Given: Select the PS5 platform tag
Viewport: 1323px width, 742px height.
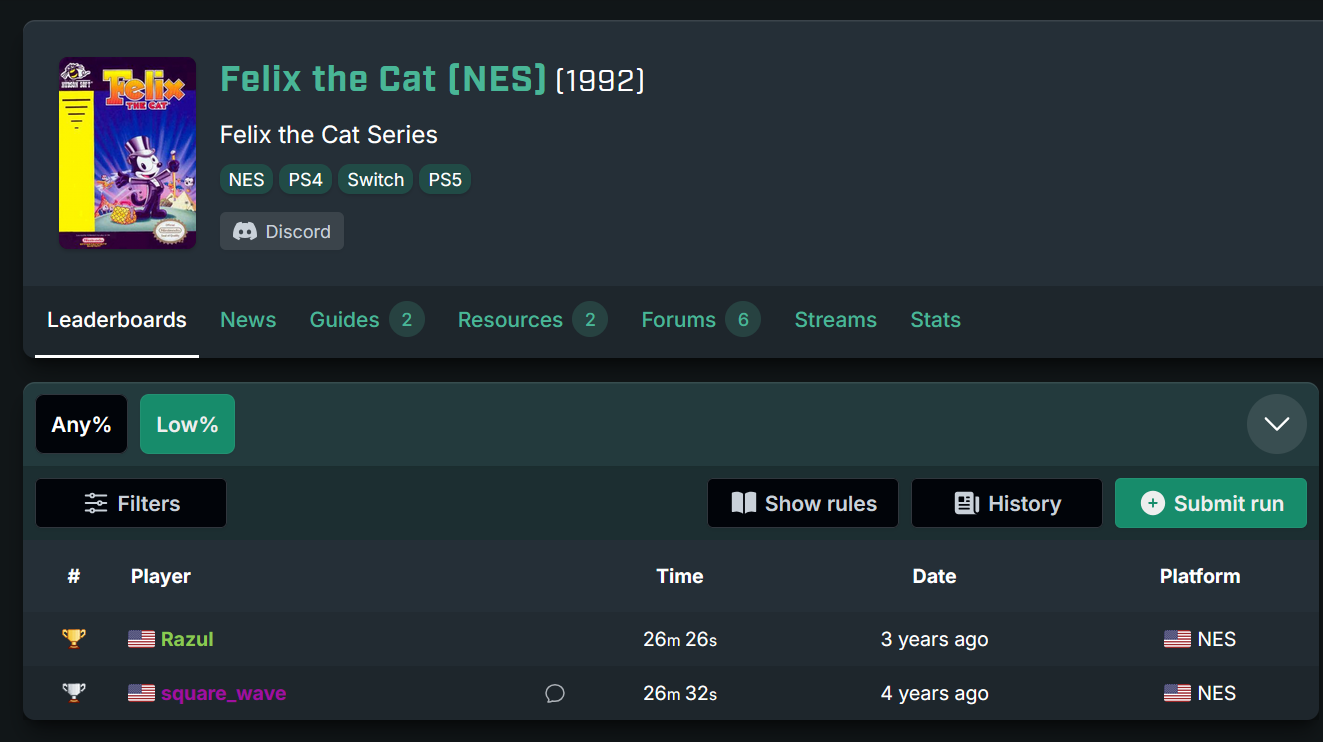Looking at the screenshot, I should [445, 180].
